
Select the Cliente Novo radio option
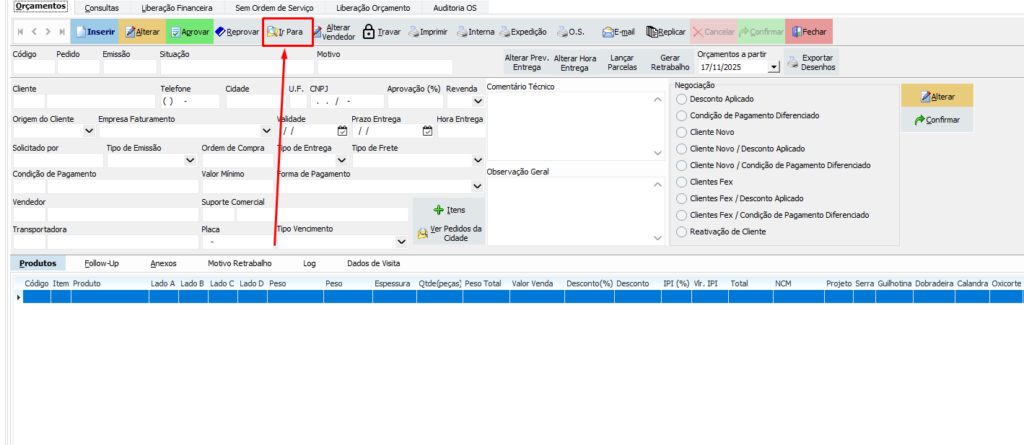[683, 131]
